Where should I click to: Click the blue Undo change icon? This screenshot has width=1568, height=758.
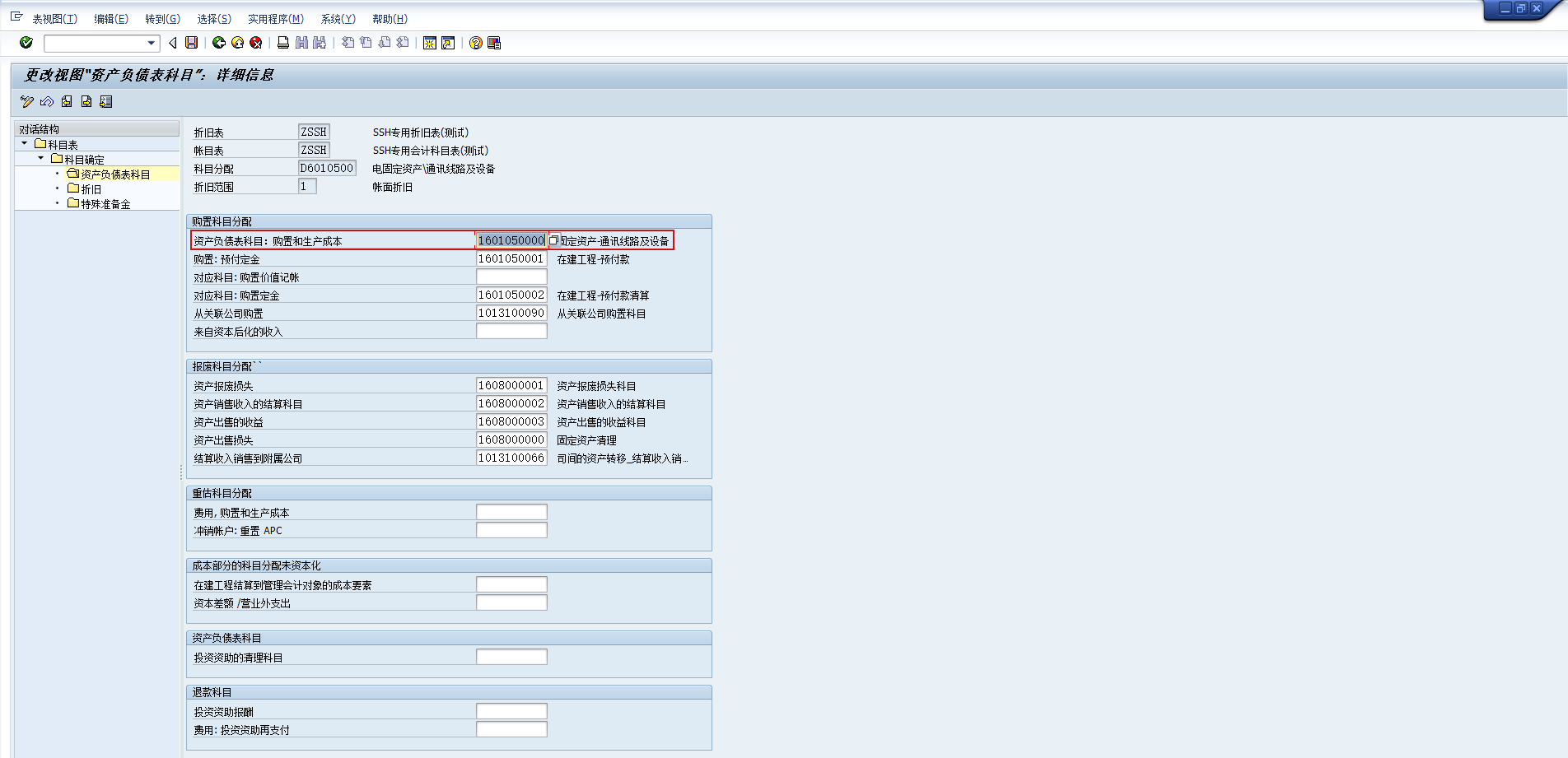click(x=47, y=101)
